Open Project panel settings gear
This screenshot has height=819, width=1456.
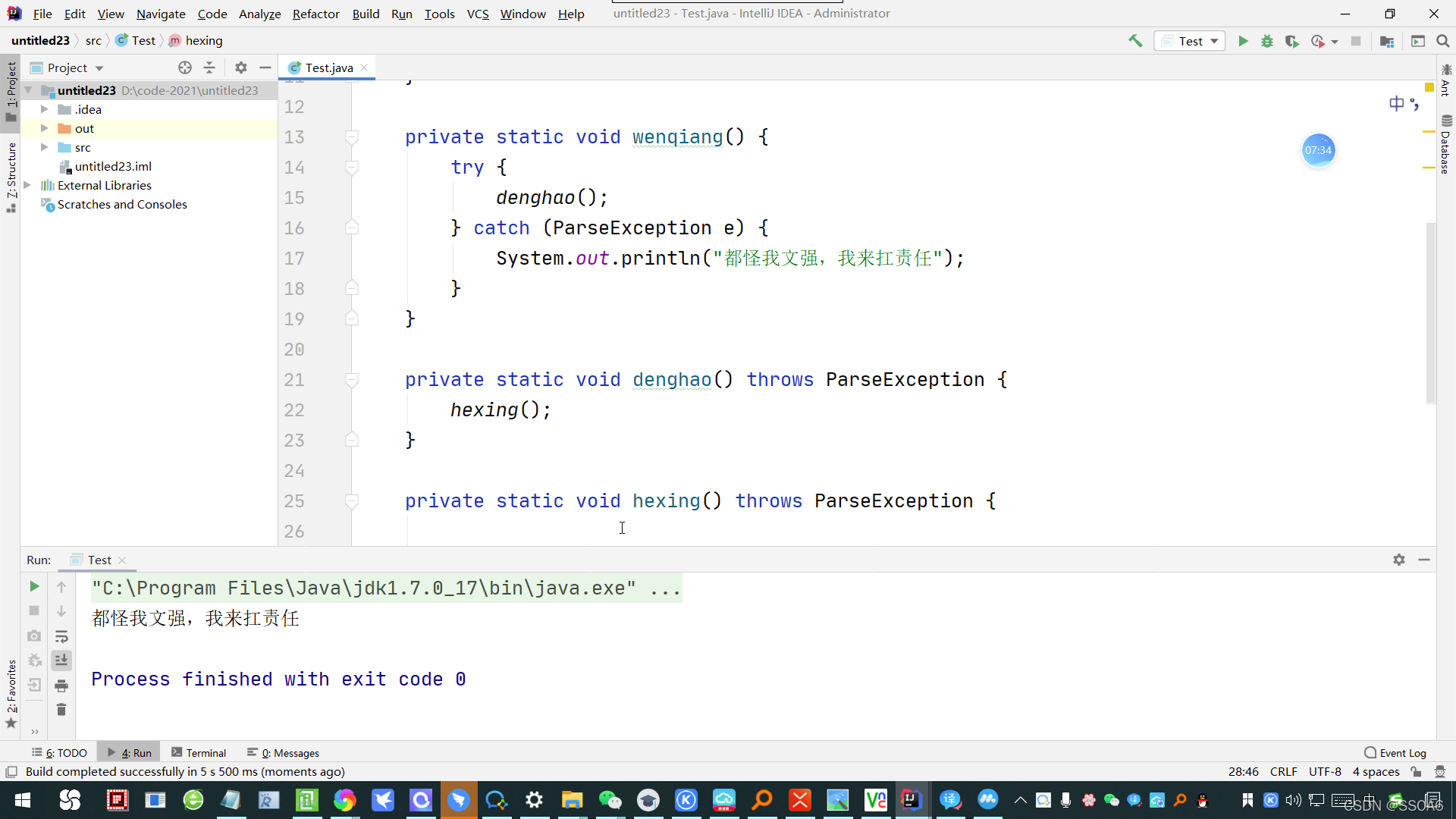point(241,67)
